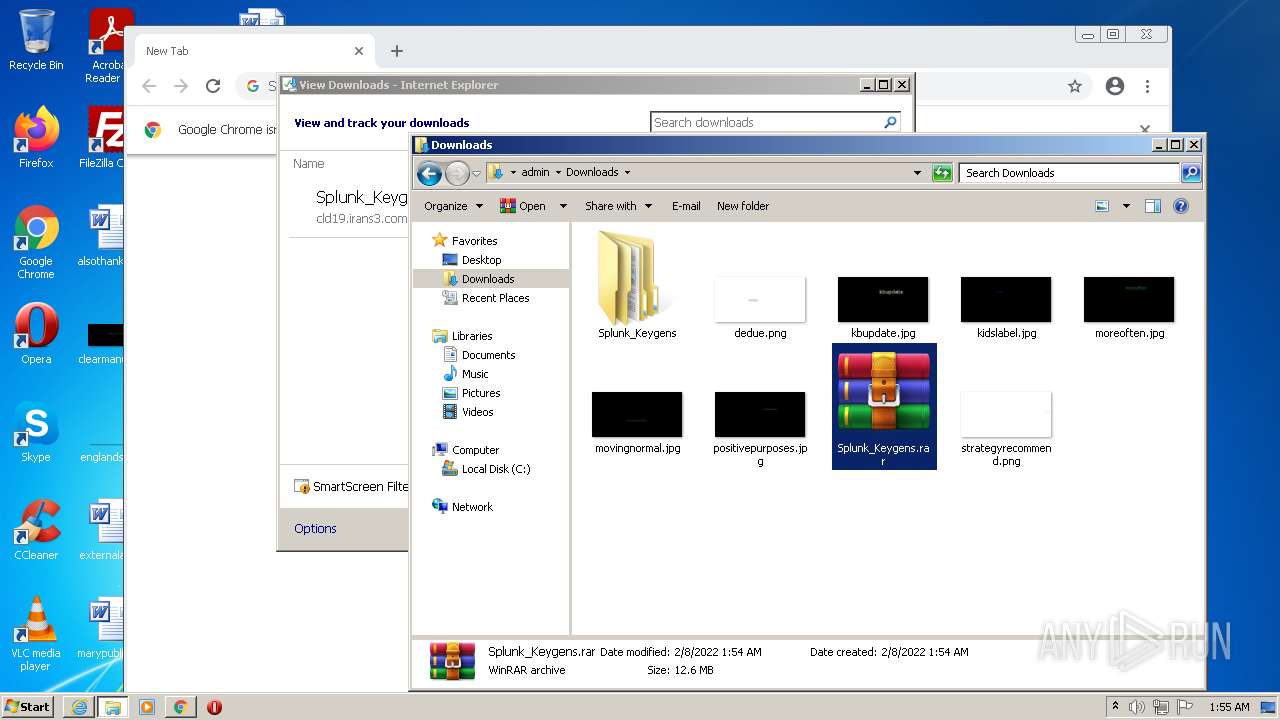Click inside the Search Downloads field
The height and width of the screenshot is (720, 1280).
[x=1069, y=173]
